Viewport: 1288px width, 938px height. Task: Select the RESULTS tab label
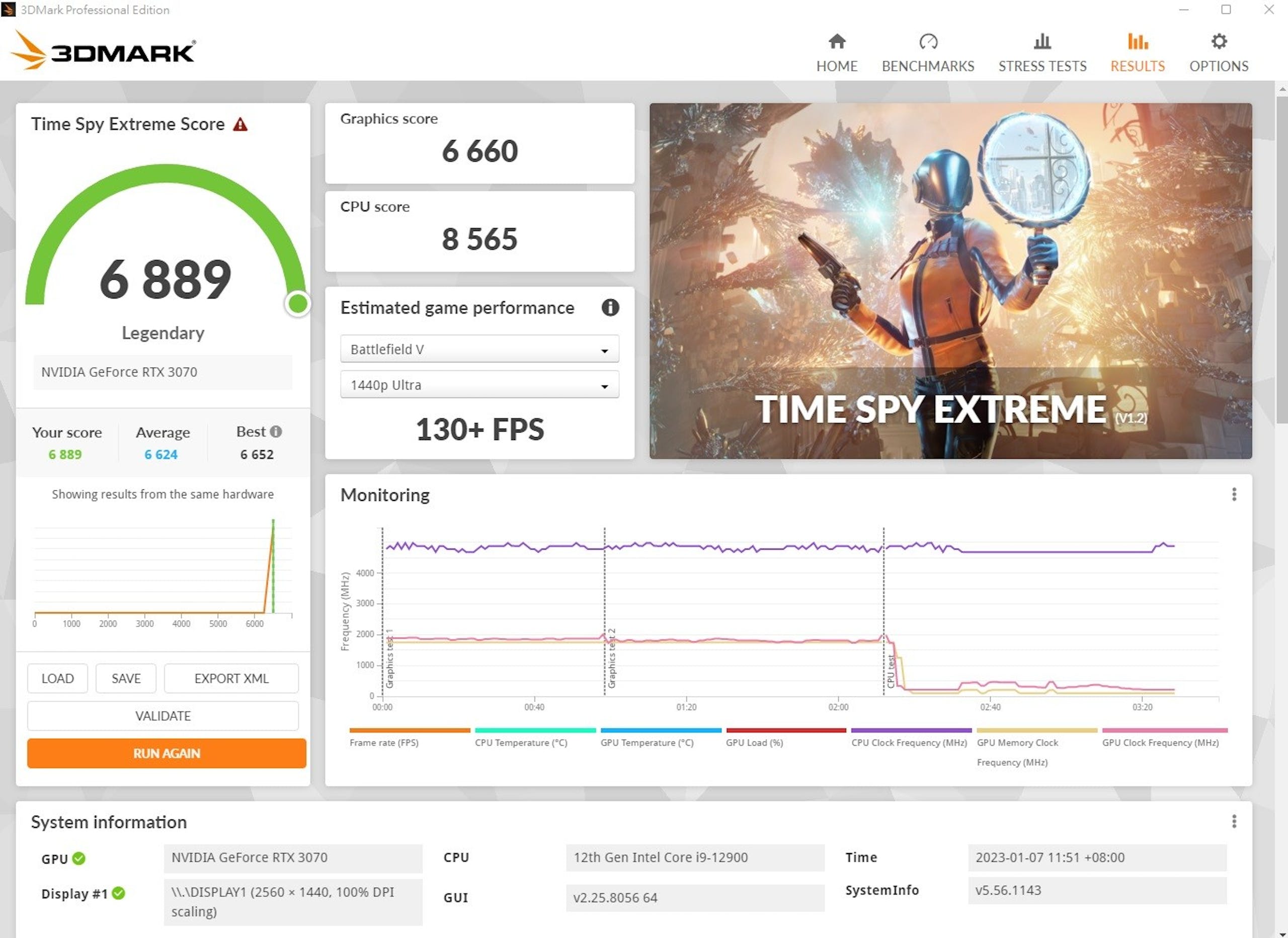[1138, 66]
